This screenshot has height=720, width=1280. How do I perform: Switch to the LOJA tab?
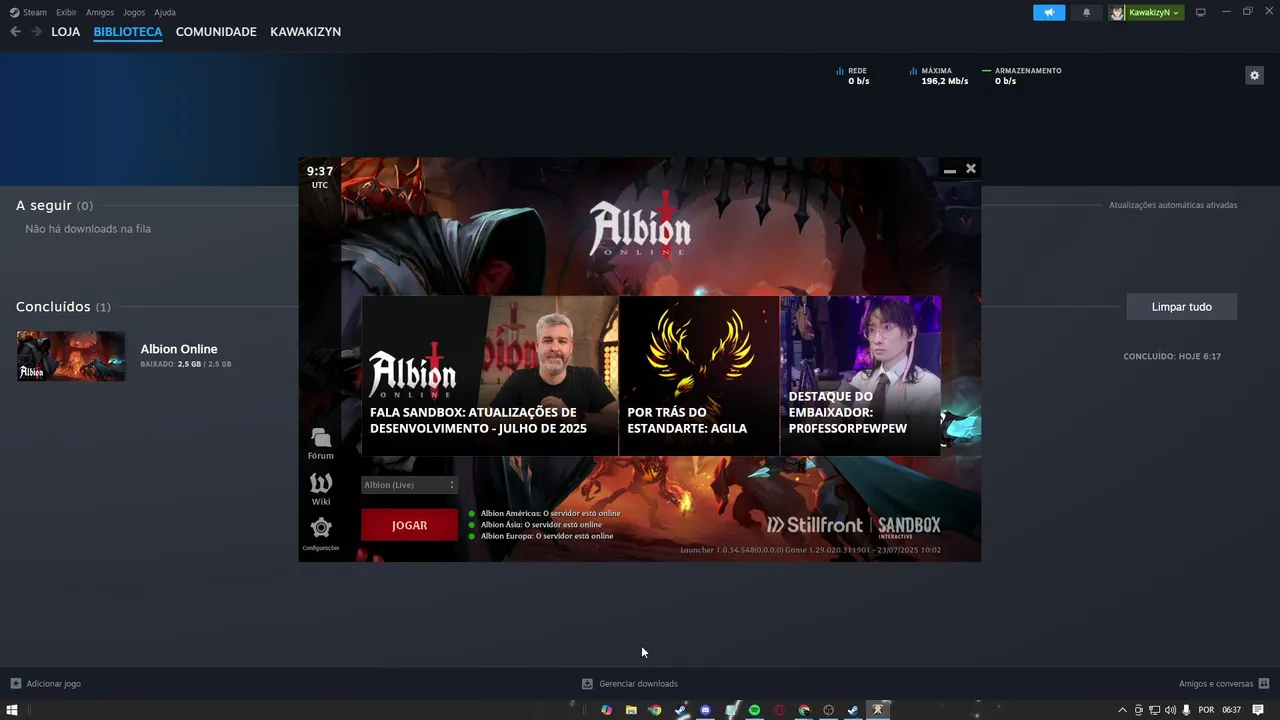tap(66, 32)
